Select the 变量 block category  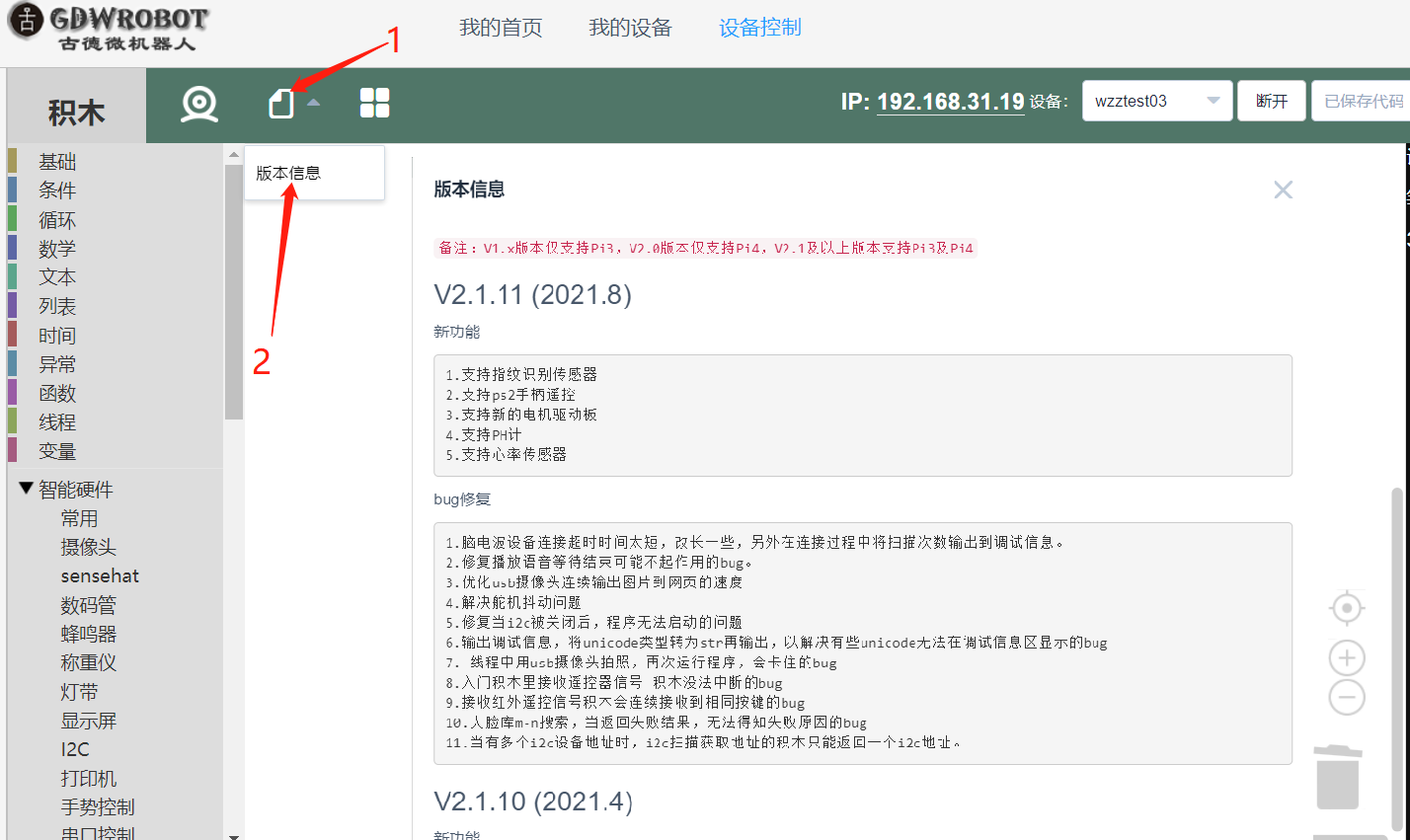[x=57, y=451]
